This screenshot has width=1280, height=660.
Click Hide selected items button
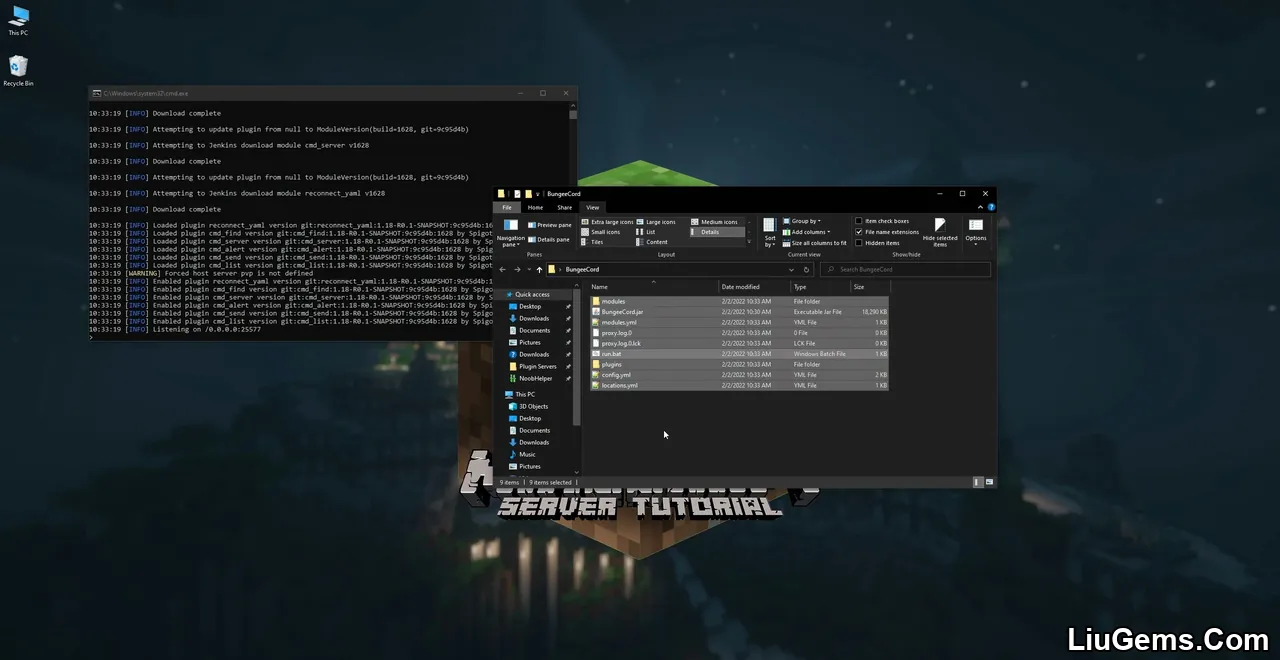point(940,232)
